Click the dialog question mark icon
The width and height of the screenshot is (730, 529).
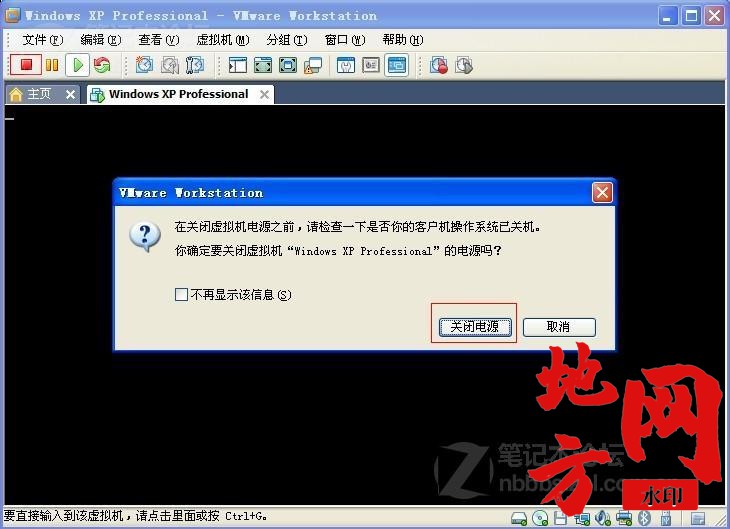point(145,236)
